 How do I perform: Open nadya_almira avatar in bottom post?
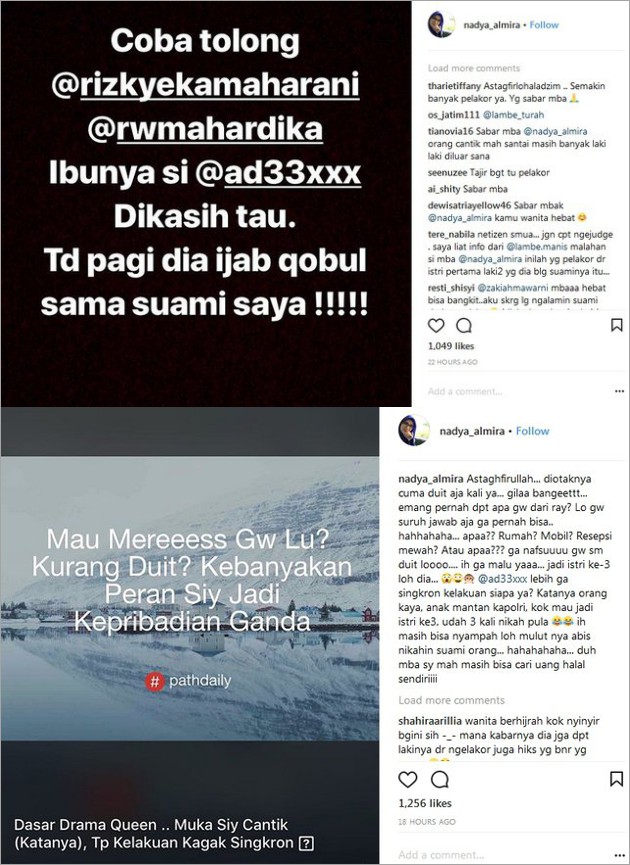coord(414,430)
